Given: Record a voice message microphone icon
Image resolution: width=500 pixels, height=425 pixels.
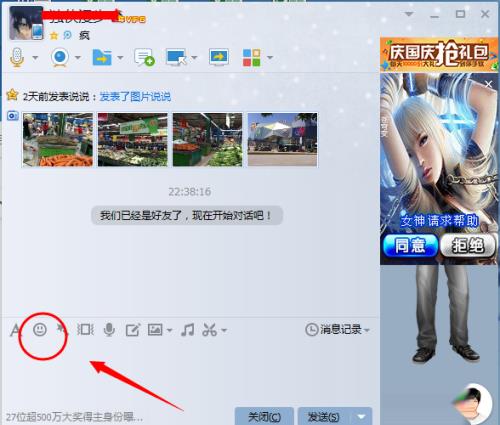Looking at the screenshot, I should tap(109, 330).
